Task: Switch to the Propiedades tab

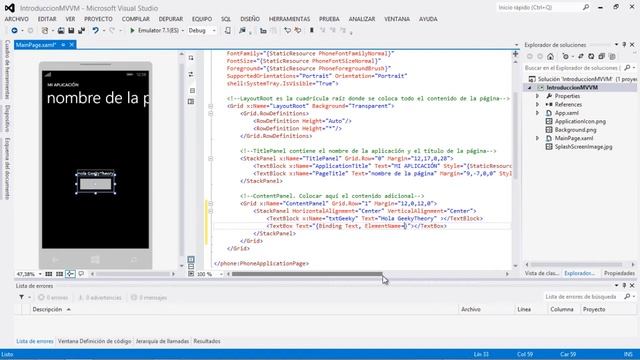Action: [x=619, y=273]
